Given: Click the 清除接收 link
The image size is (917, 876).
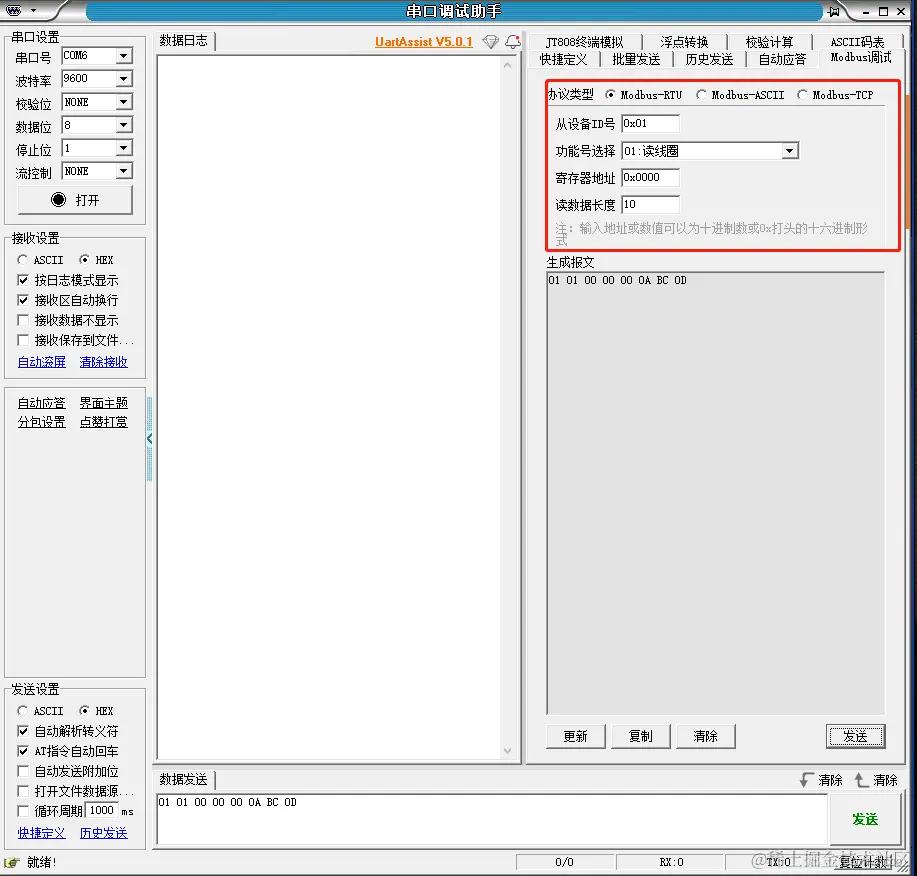Looking at the screenshot, I should 104,362.
